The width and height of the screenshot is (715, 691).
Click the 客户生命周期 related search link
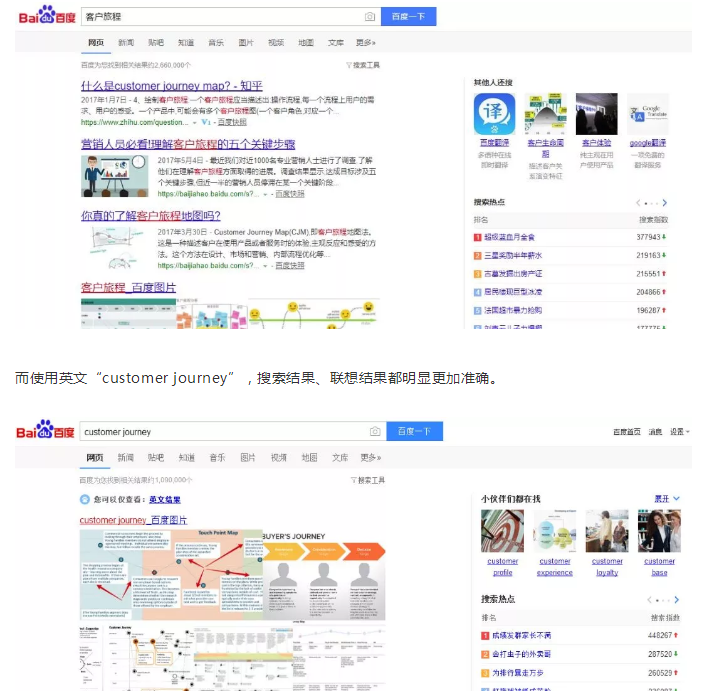[545, 148]
